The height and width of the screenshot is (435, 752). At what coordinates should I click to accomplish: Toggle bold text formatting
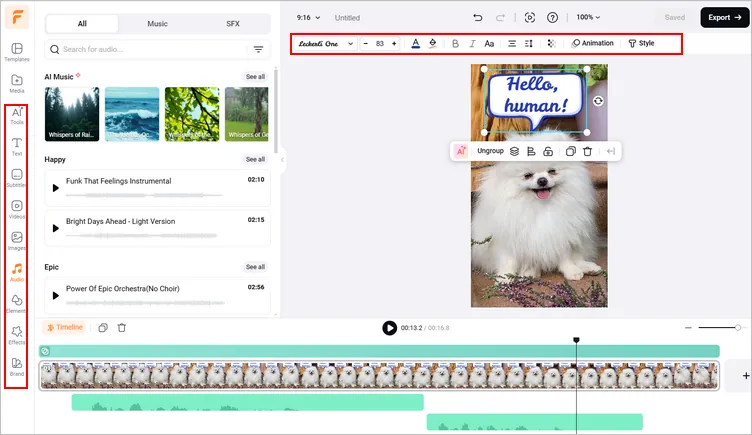coord(455,44)
